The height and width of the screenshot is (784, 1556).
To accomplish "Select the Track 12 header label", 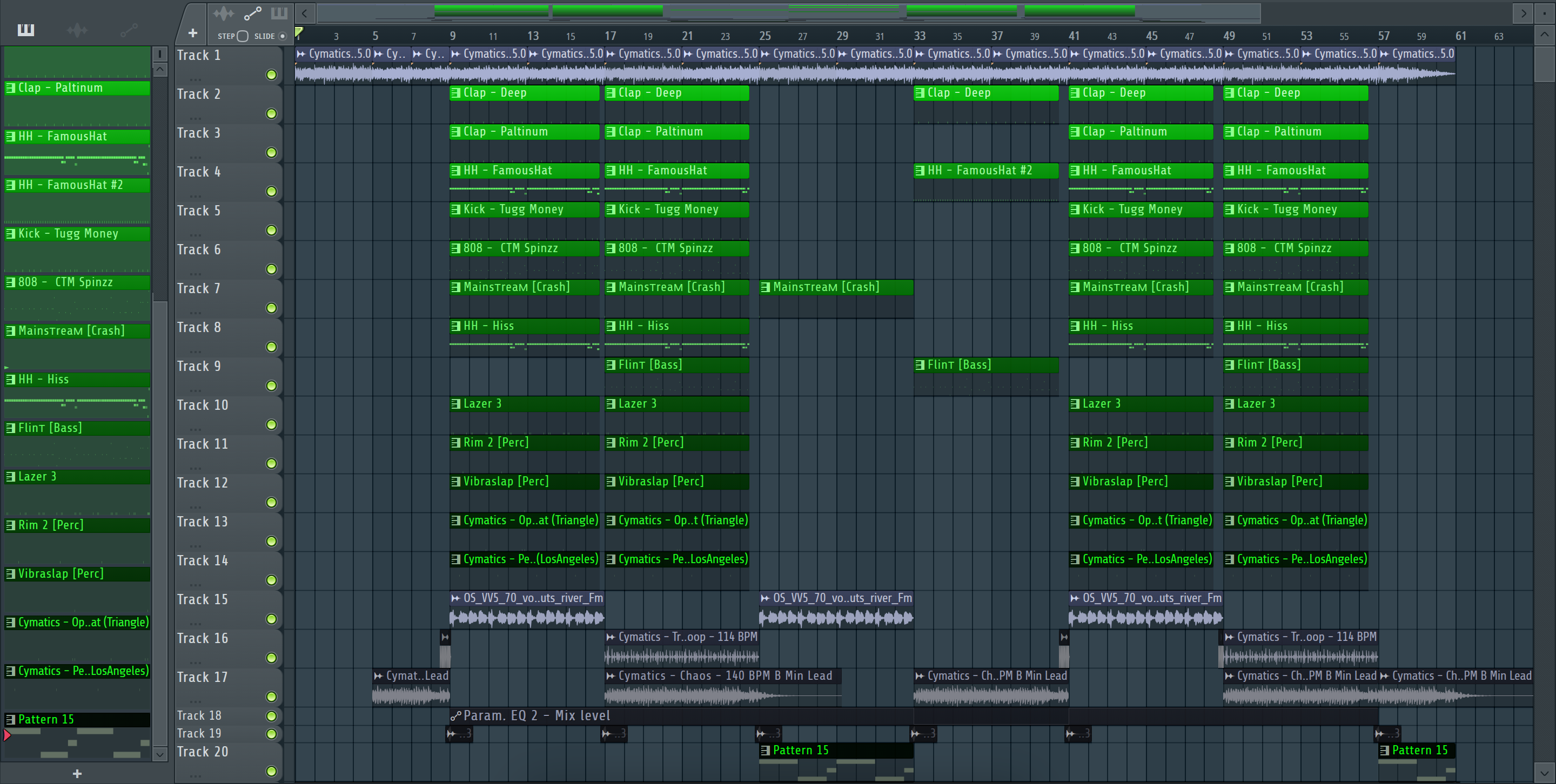I will coord(203,483).
